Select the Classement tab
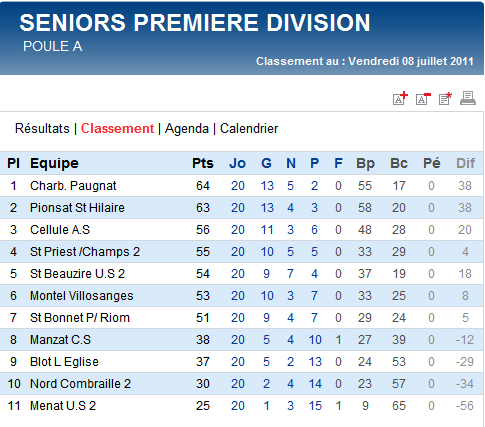This screenshot has height=427, width=485. [117, 129]
